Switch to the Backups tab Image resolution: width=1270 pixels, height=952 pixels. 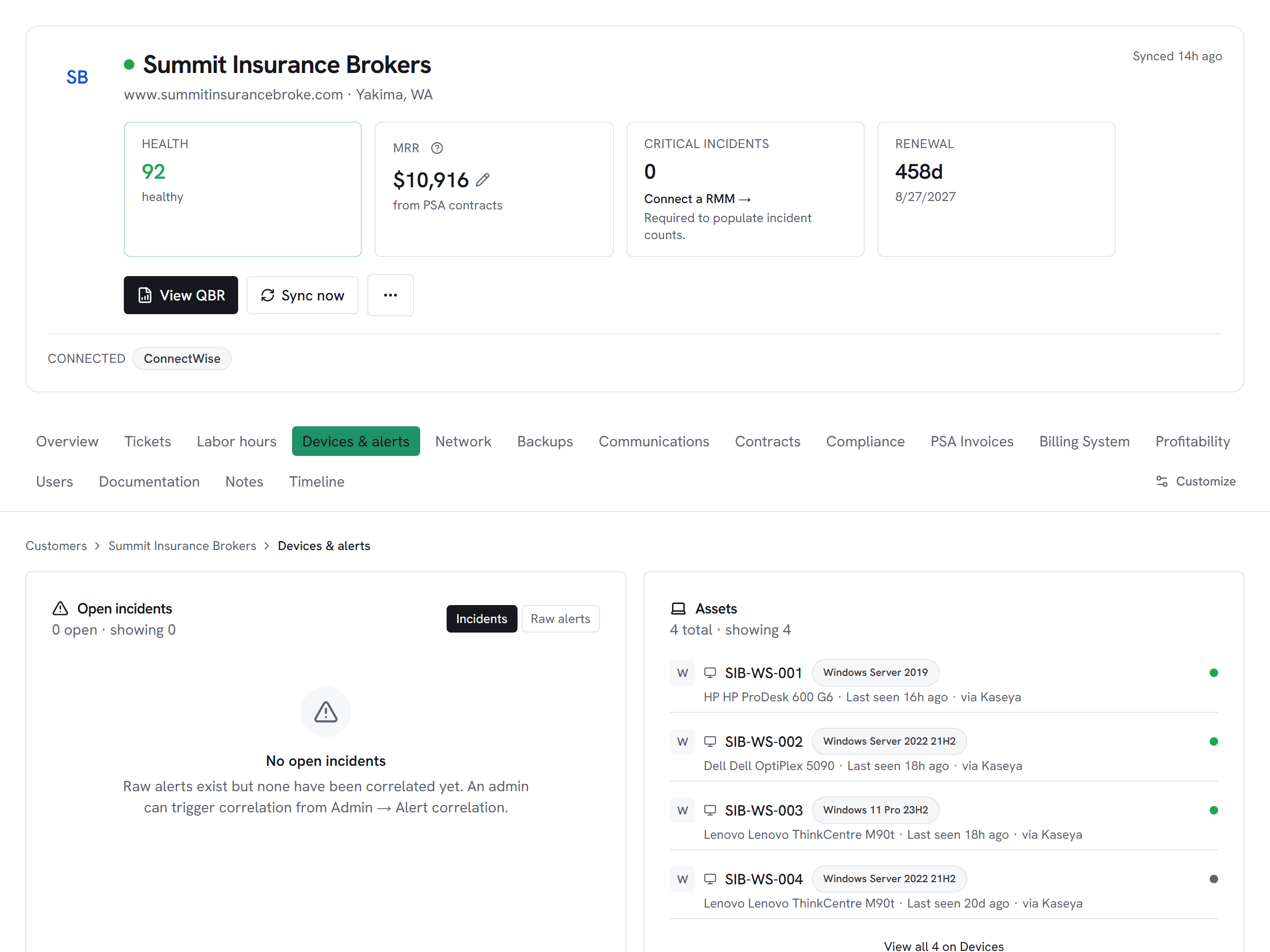(545, 441)
